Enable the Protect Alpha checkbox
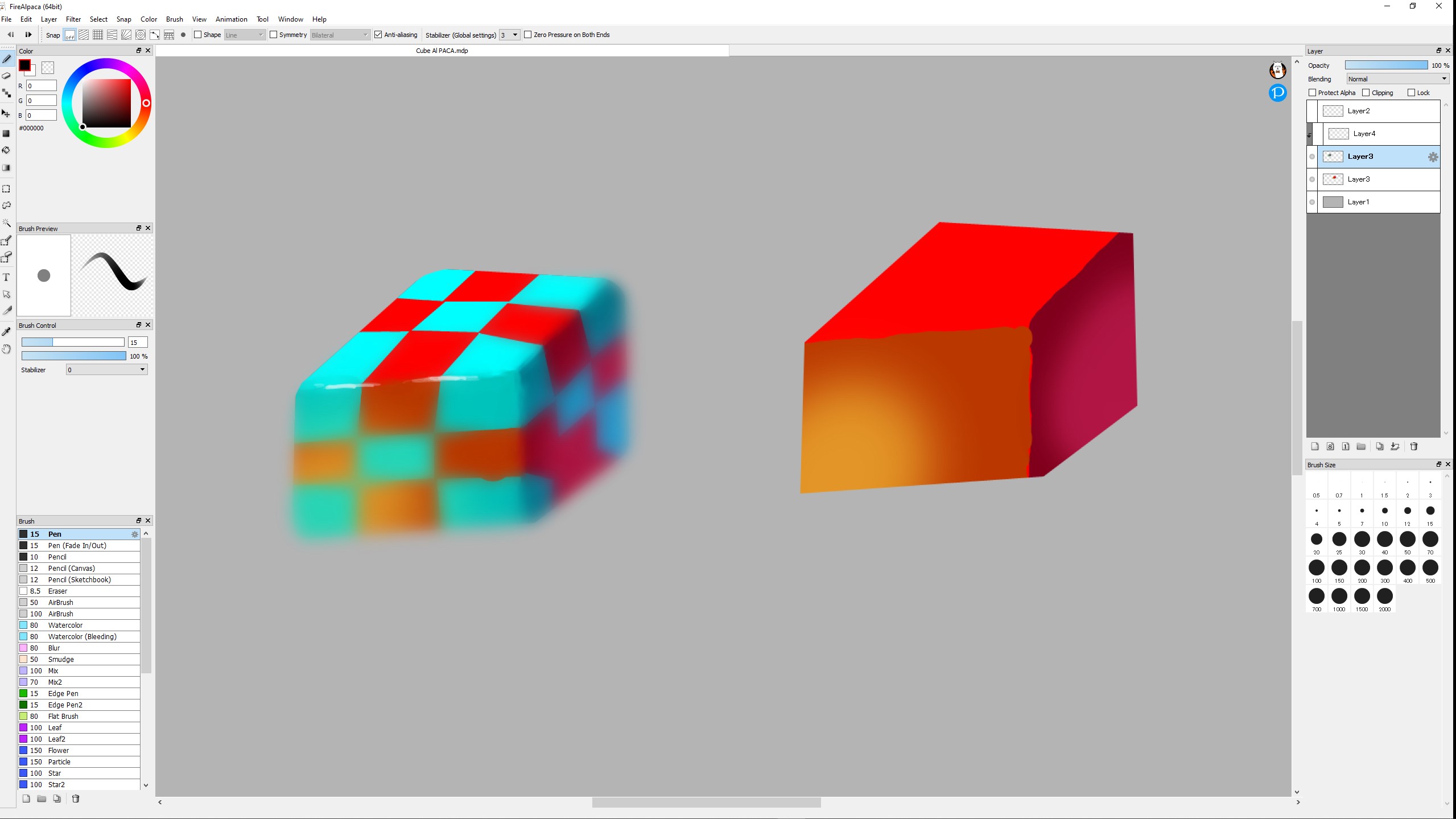The height and width of the screenshot is (819, 1456). coord(1313,93)
